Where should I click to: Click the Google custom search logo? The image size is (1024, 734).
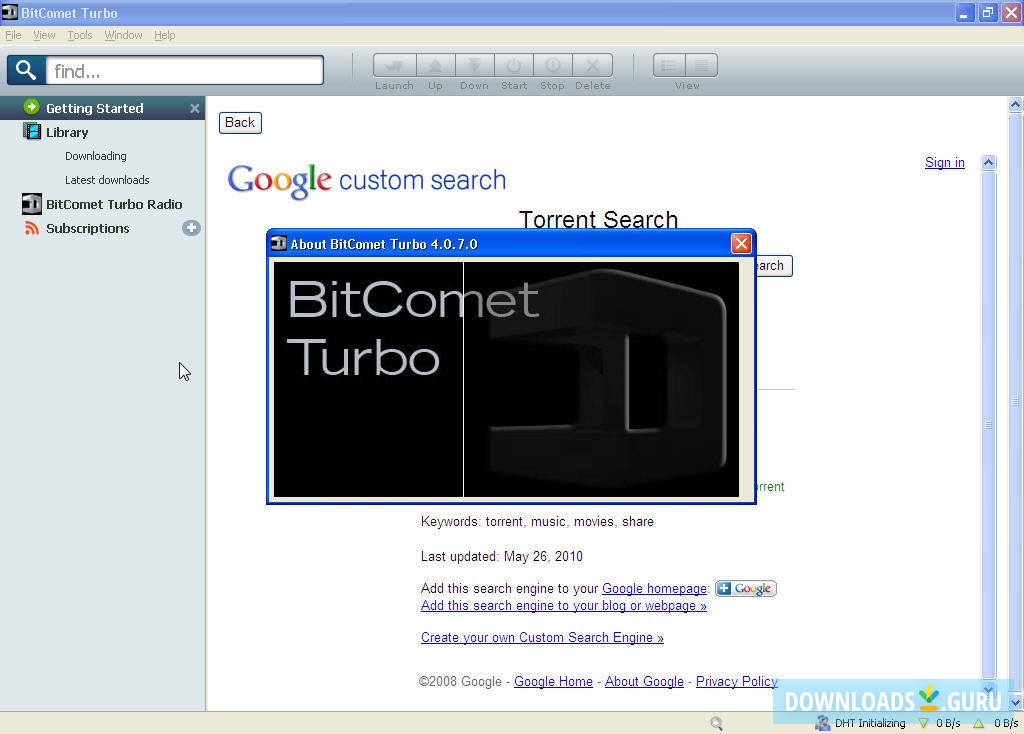pyautogui.click(x=366, y=180)
